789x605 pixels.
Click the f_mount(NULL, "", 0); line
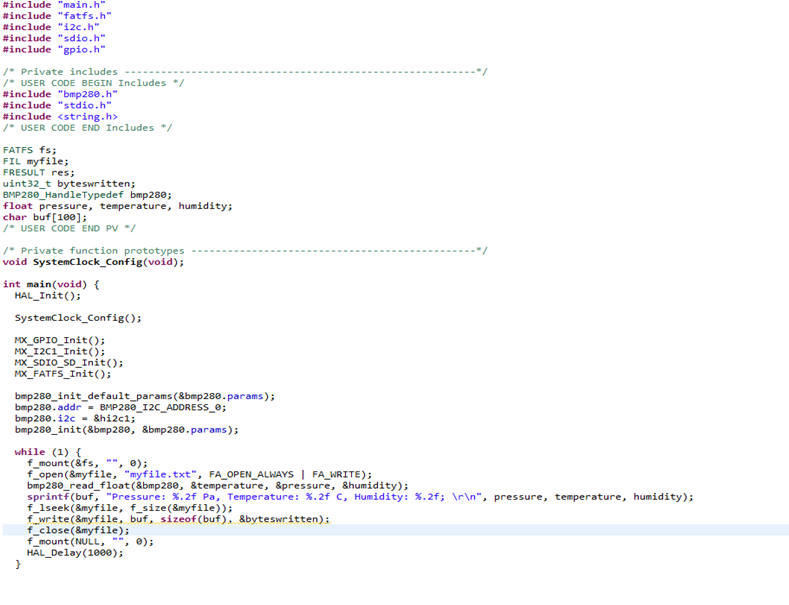point(91,542)
